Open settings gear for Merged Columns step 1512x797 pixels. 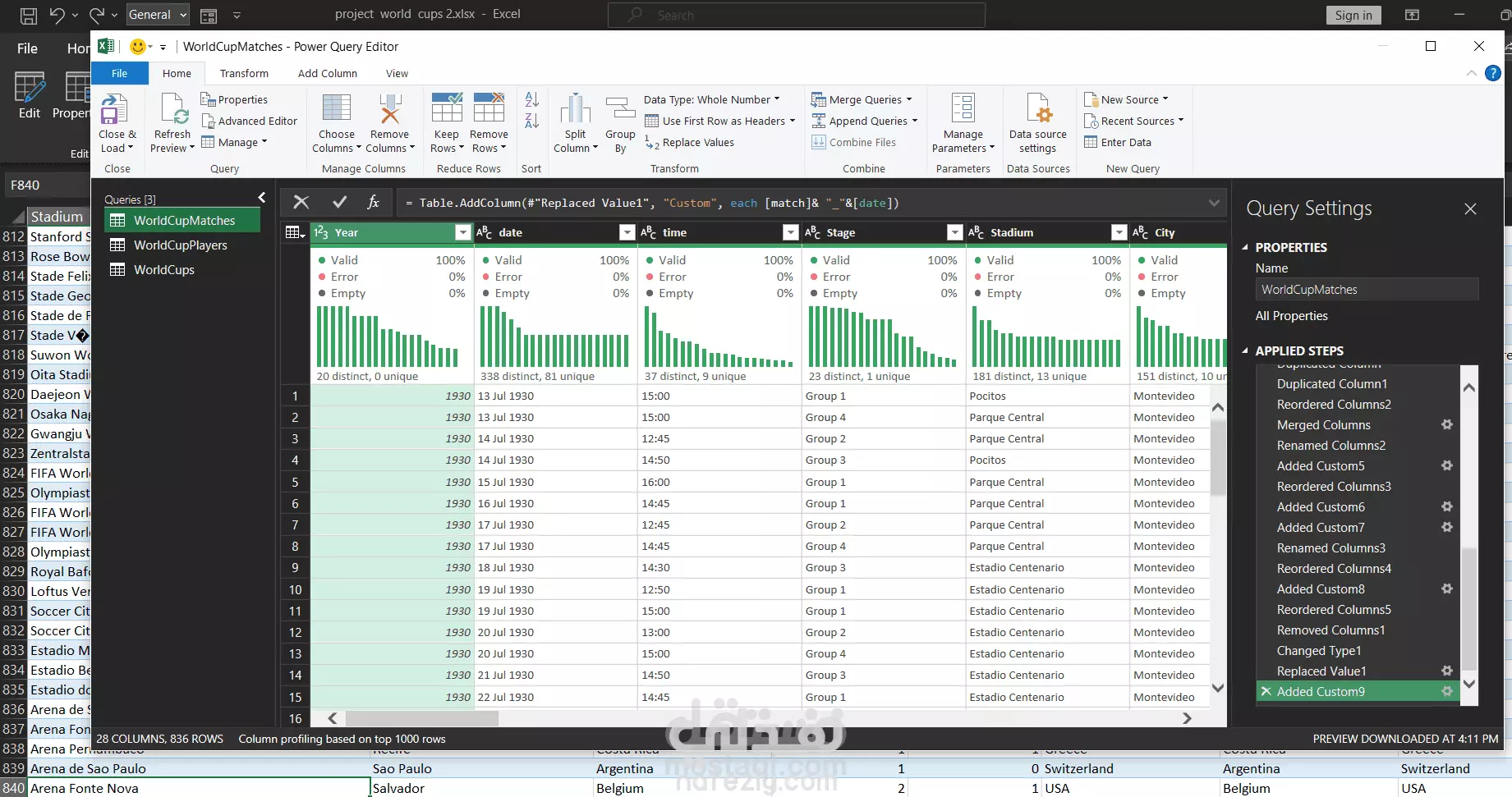[1447, 424]
